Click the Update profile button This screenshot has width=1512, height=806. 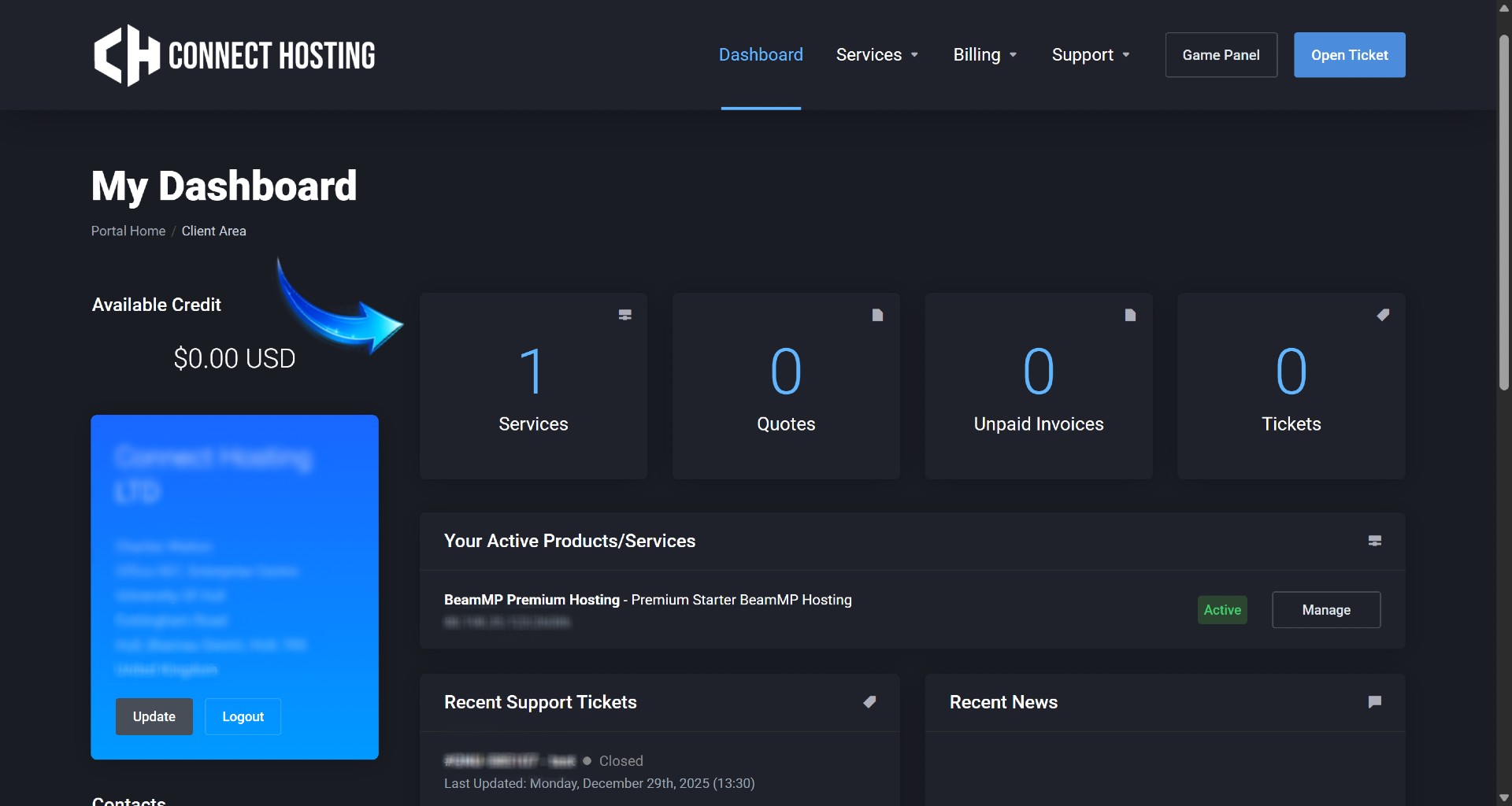[x=154, y=716]
